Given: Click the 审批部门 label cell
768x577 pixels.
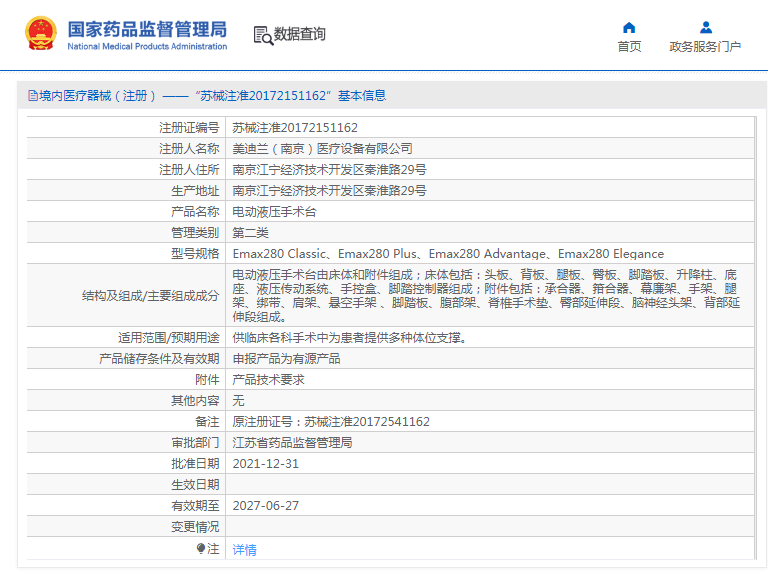Looking at the screenshot, I should pos(126,443).
